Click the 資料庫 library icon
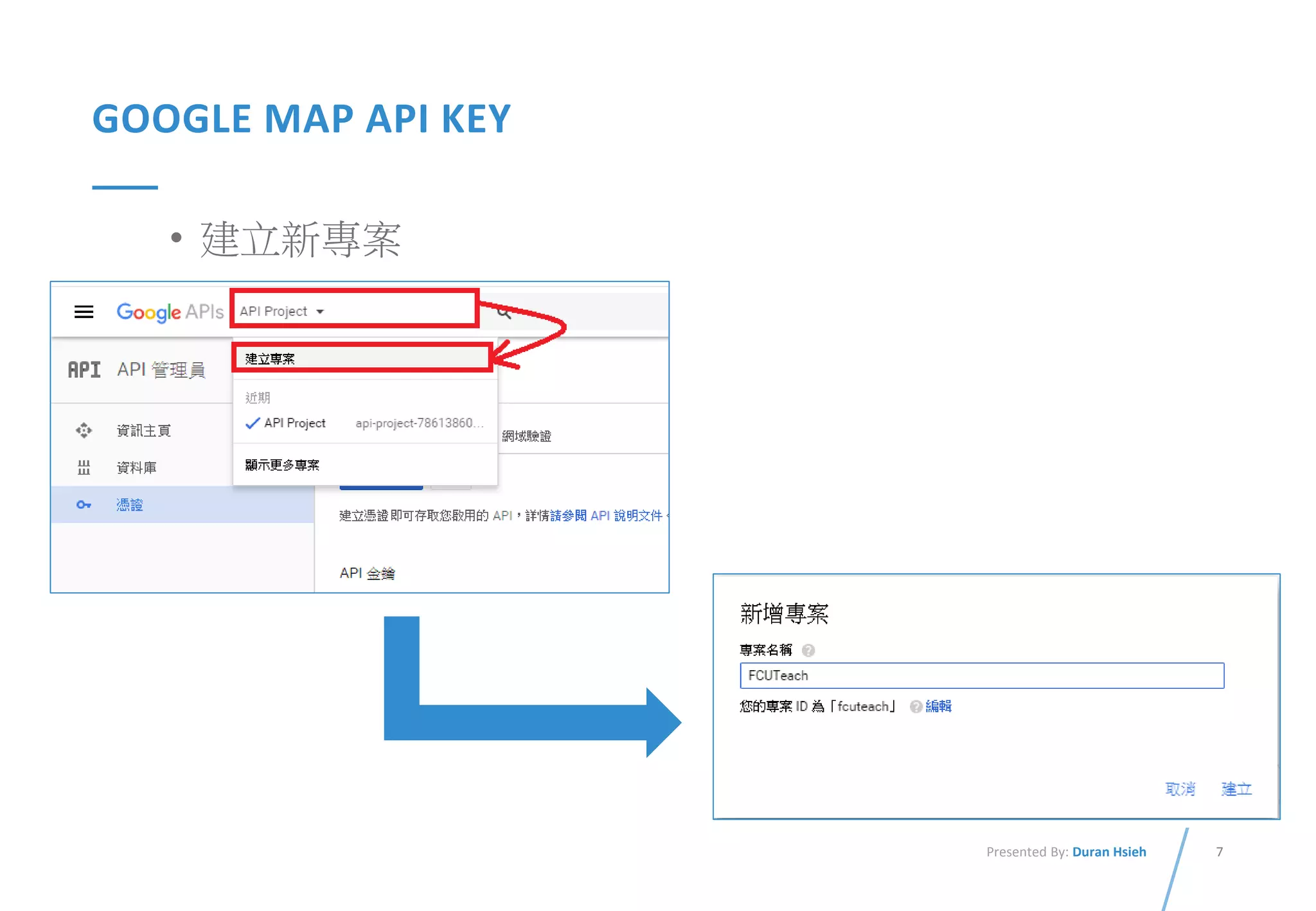This screenshot has width=1316, height=911. pos(84,468)
